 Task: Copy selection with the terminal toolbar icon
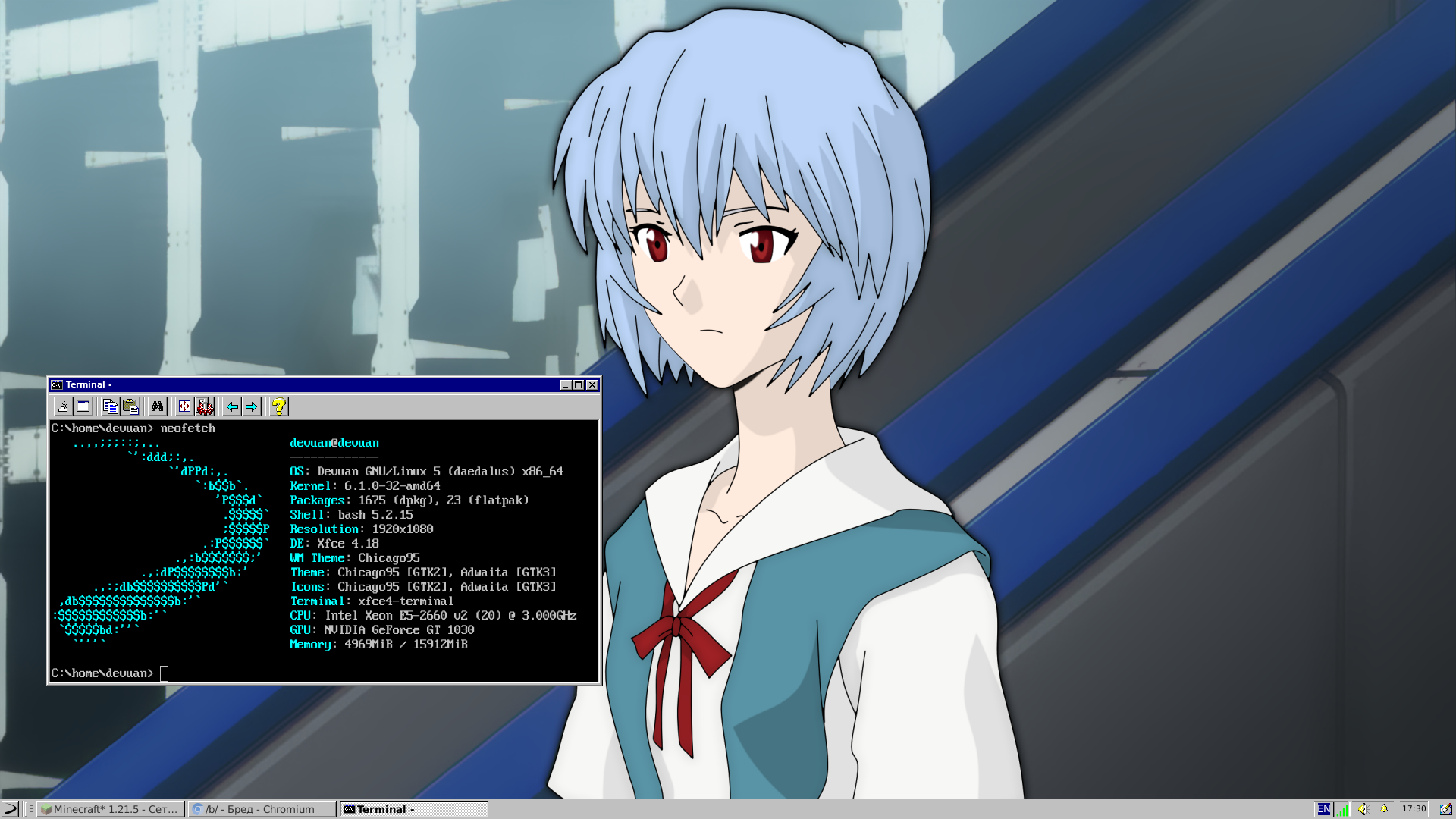coord(110,406)
